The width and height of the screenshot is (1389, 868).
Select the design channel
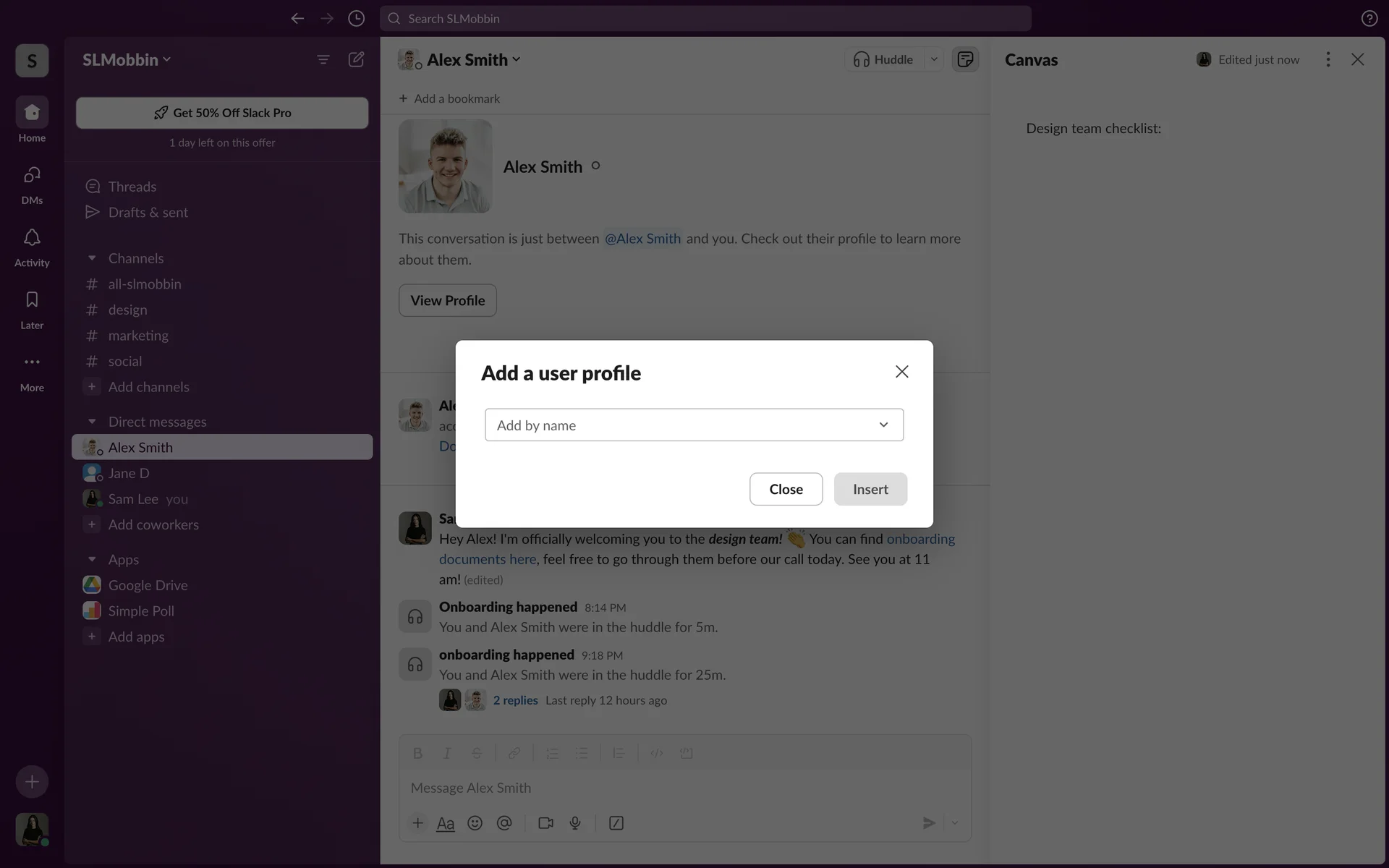click(x=127, y=310)
